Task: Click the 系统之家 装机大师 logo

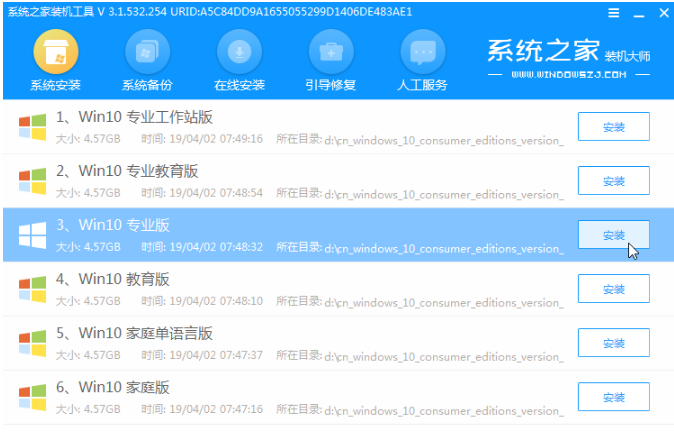Action: click(569, 51)
